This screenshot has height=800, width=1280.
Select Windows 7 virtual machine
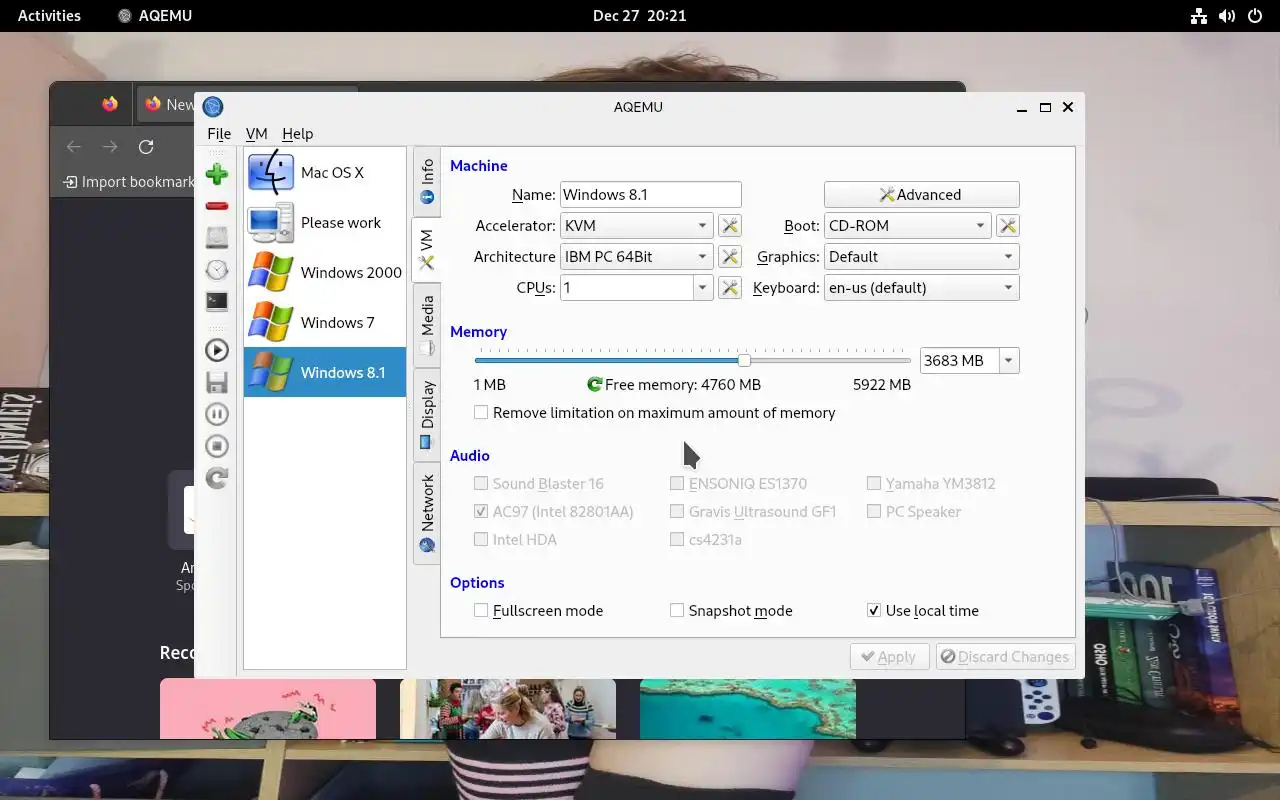[x=325, y=322]
